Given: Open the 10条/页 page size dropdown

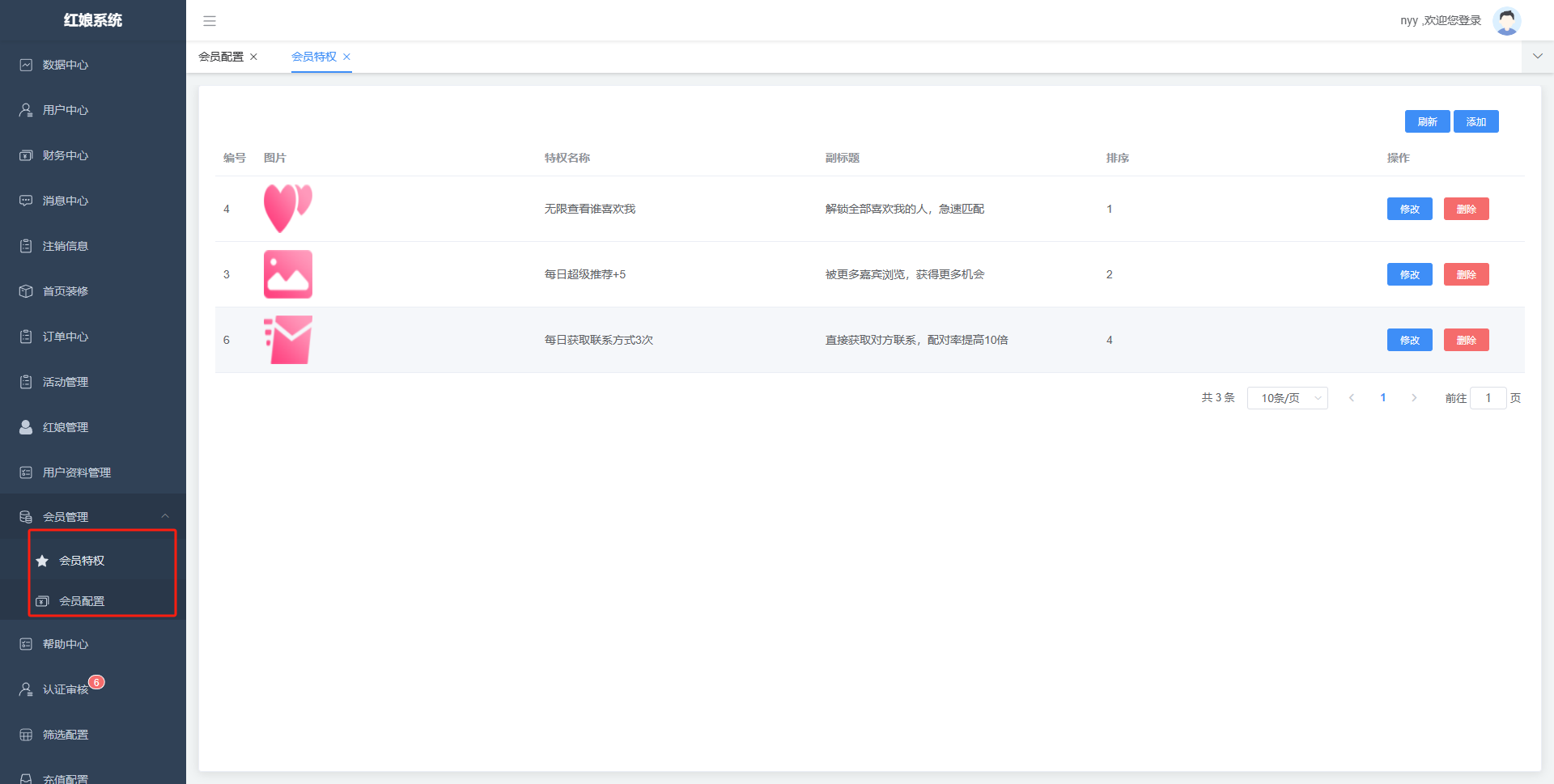Looking at the screenshot, I should 1287,398.
